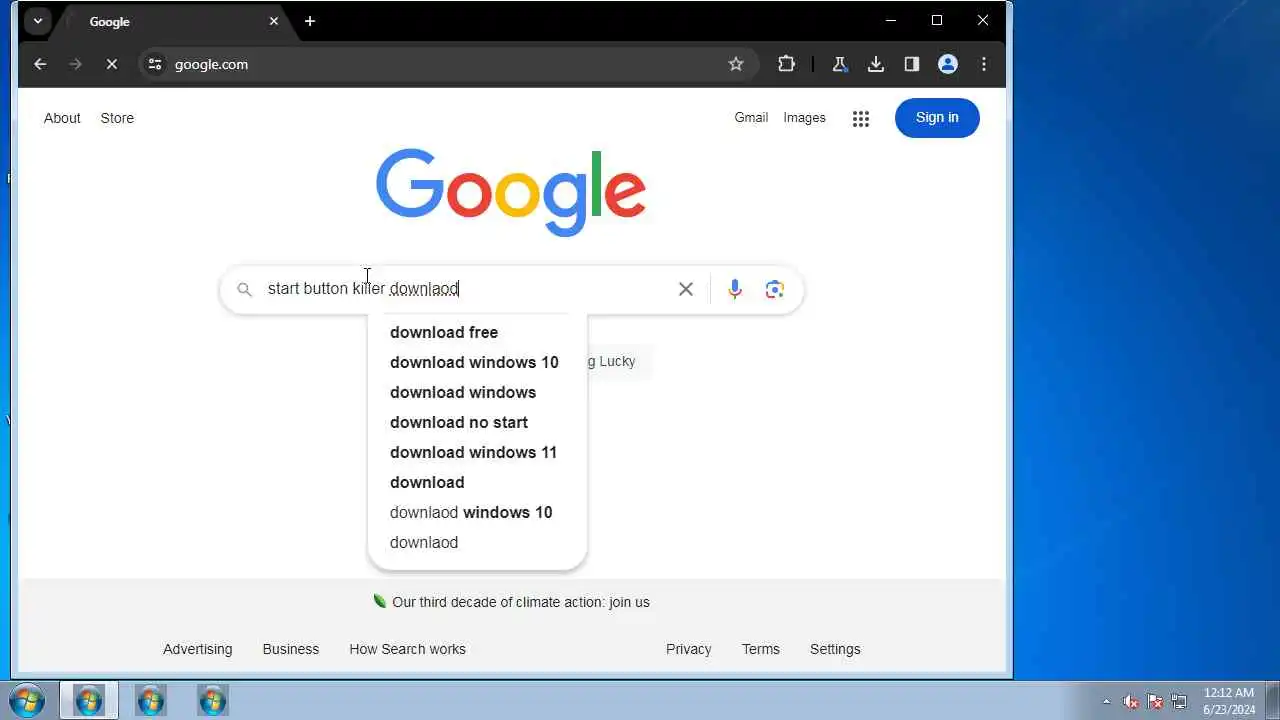The width and height of the screenshot is (1280, 720).
Task: Click the Google logo
Action: coord(511,192)
